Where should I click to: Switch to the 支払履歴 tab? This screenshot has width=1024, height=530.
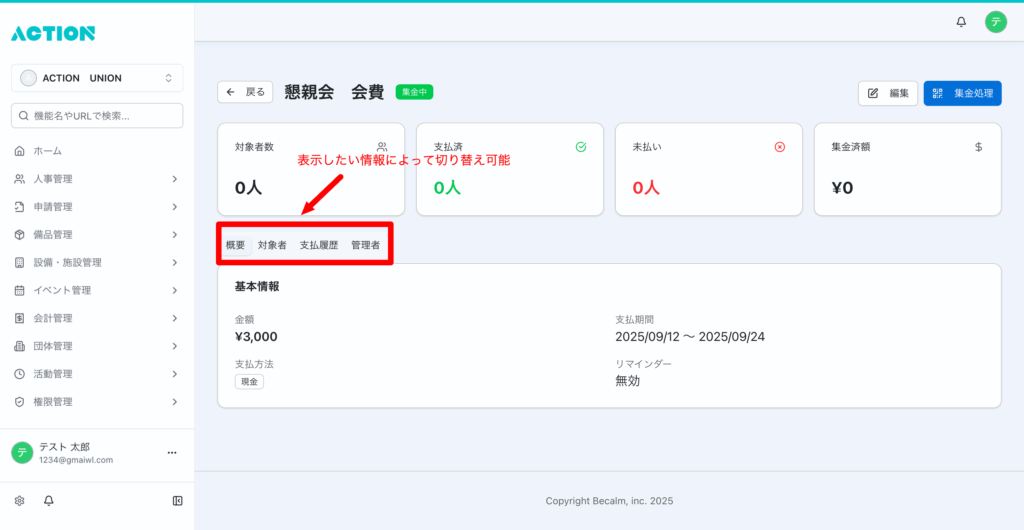[319, 245]
